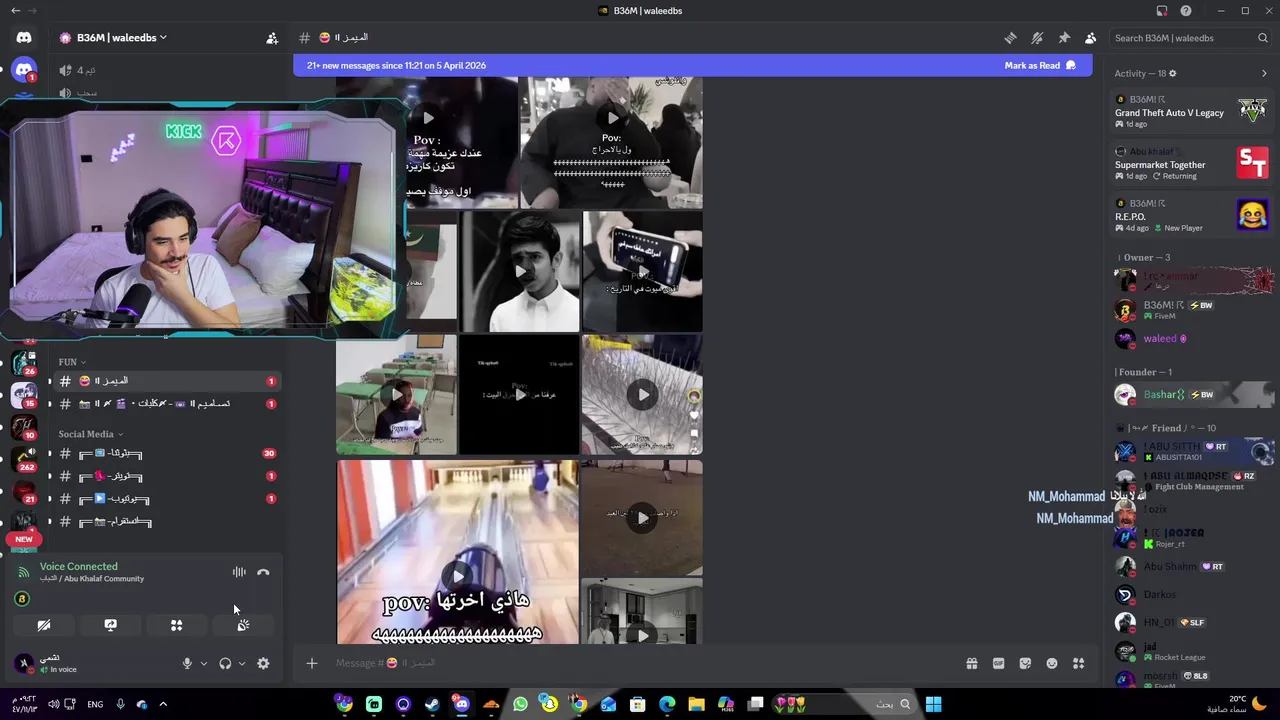Click server icon with 26 badge
The height and width of the screenshot is (720, 1280).
point(24,364)
